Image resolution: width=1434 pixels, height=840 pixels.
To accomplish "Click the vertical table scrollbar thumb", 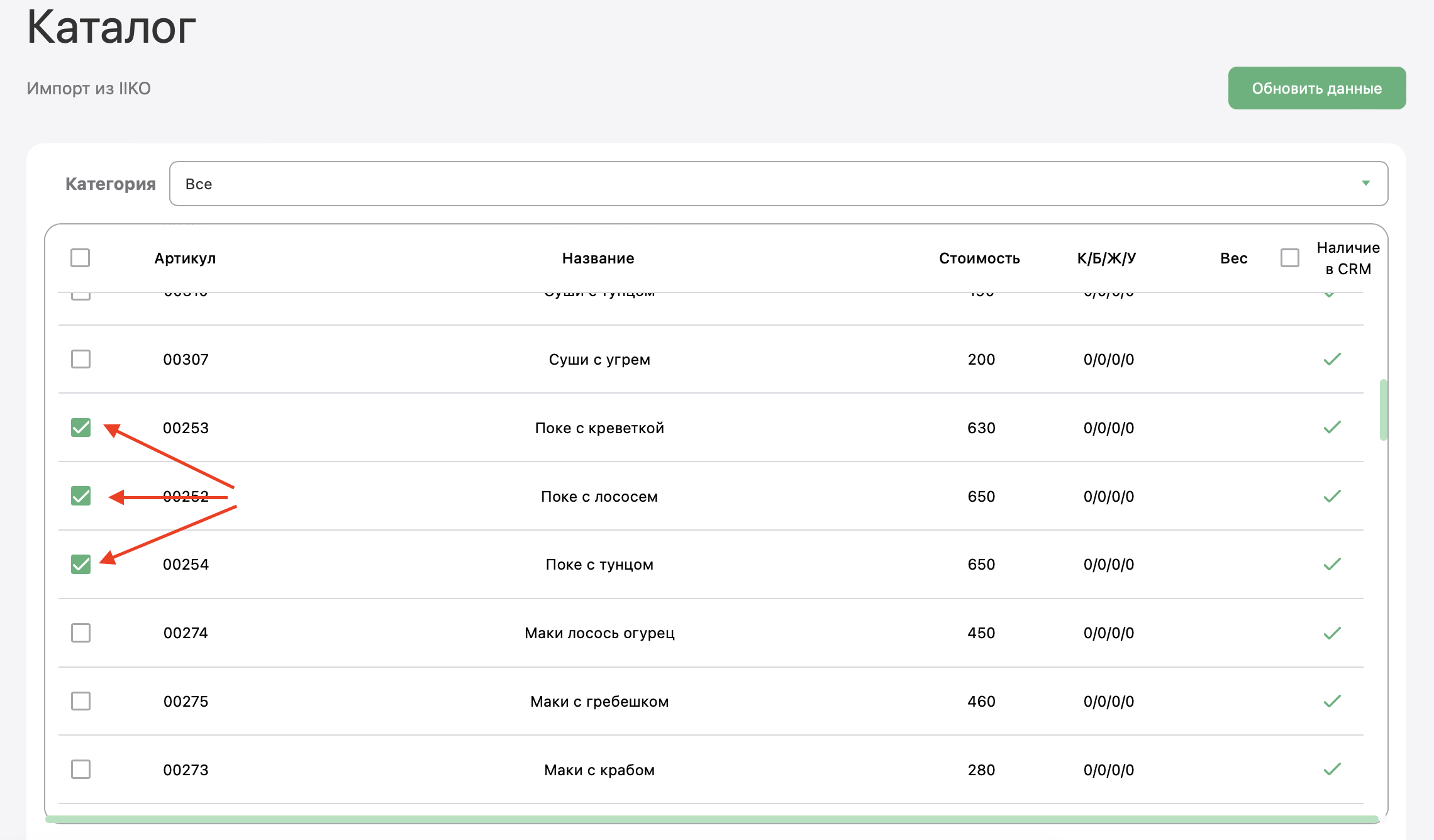I will [x=1383, y=409].
